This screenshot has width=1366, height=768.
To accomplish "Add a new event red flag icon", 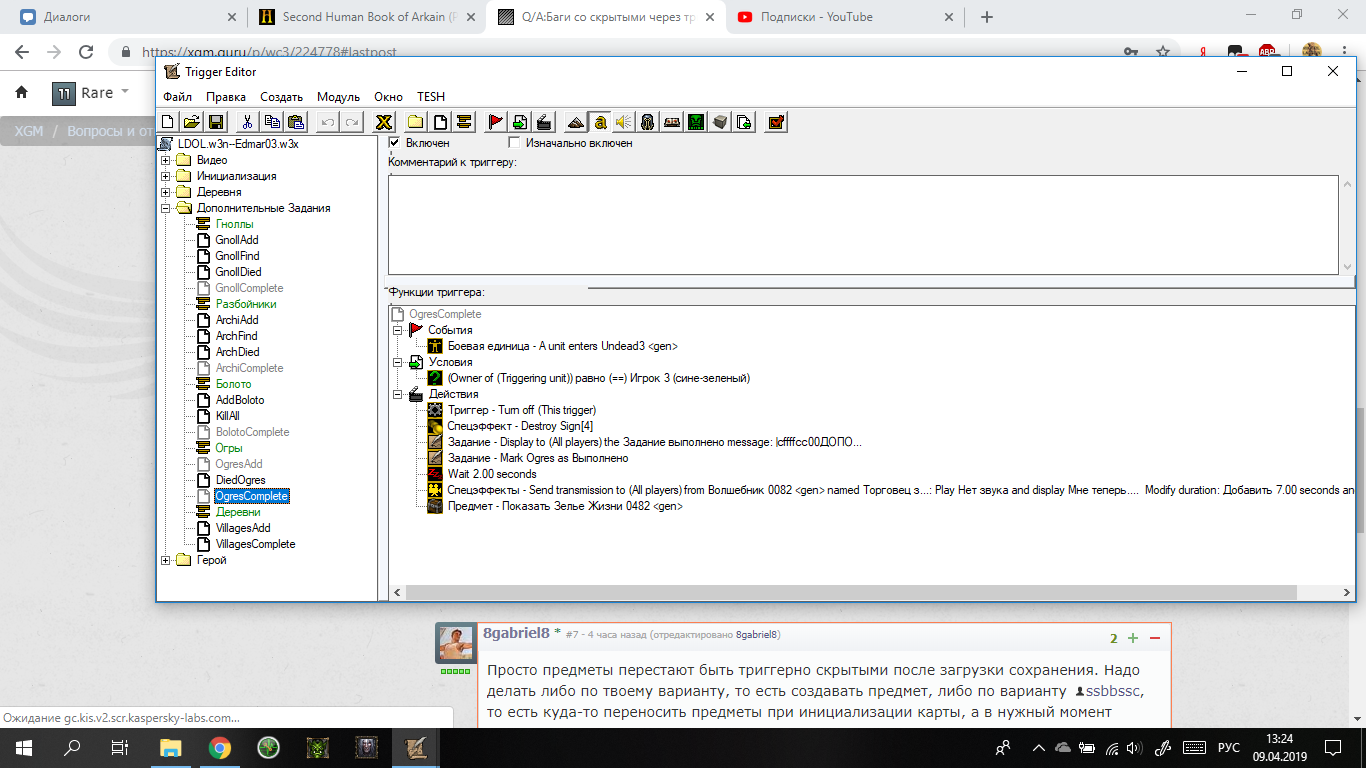I will coord(495,122).
